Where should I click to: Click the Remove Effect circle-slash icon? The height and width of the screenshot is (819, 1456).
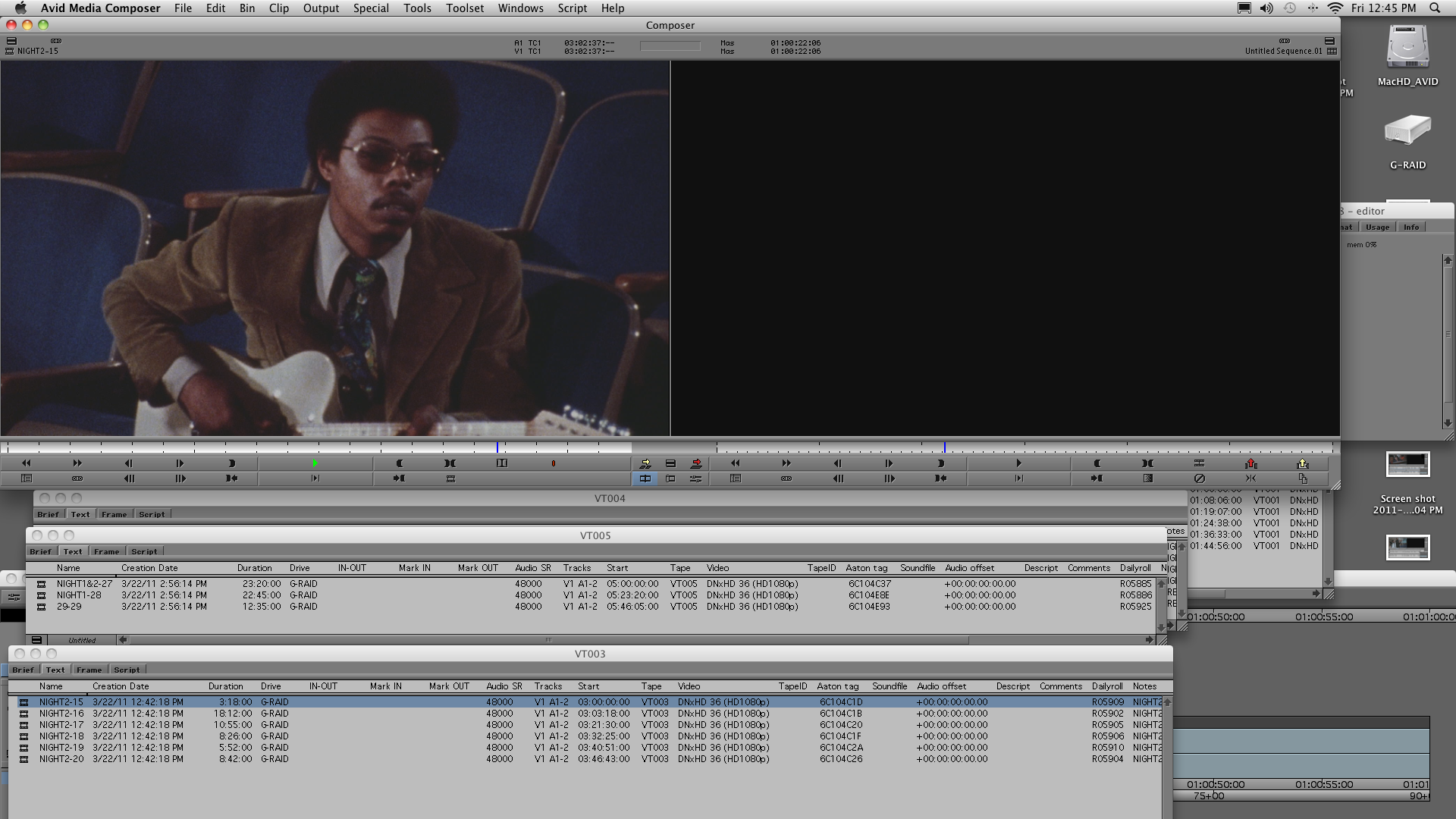tap(1198, 479)
